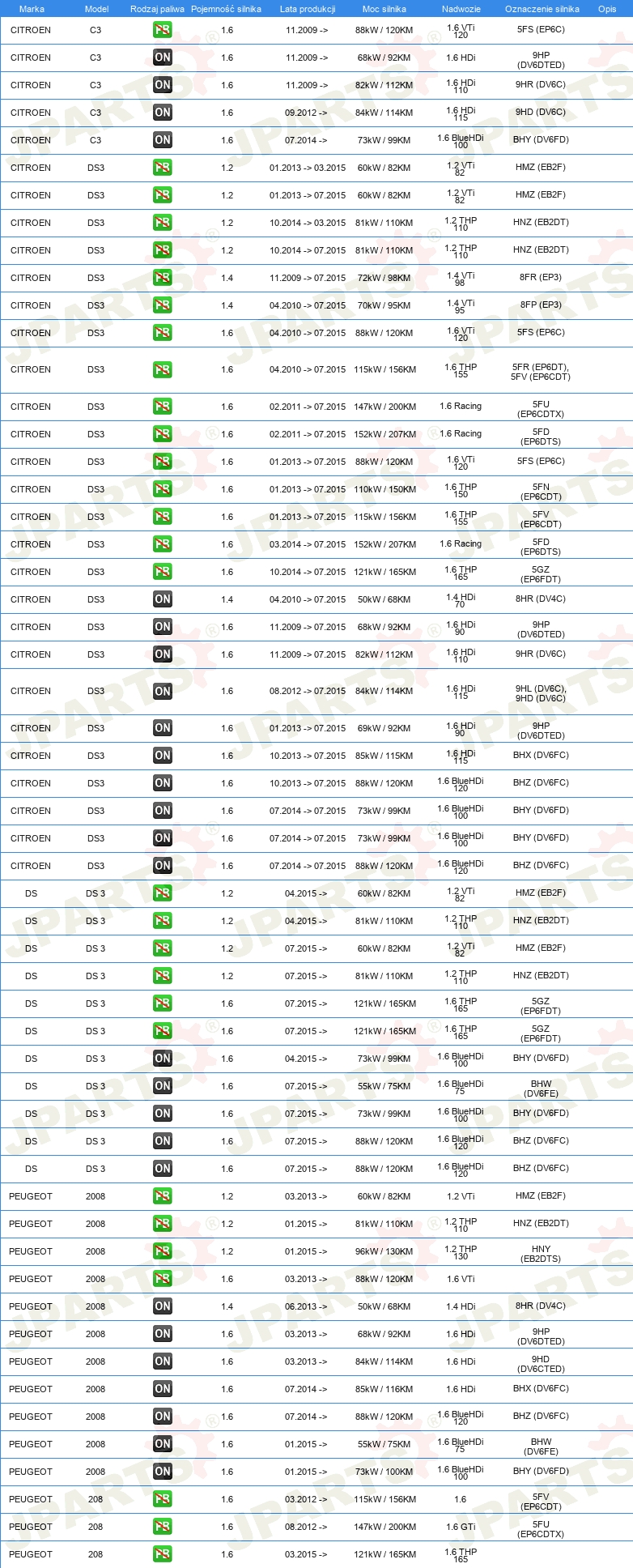Viewport: 633px width, 1568px height.
Task: Select petrol icon in DS3 110kW / 150KM row
Action: click(163, 489)
